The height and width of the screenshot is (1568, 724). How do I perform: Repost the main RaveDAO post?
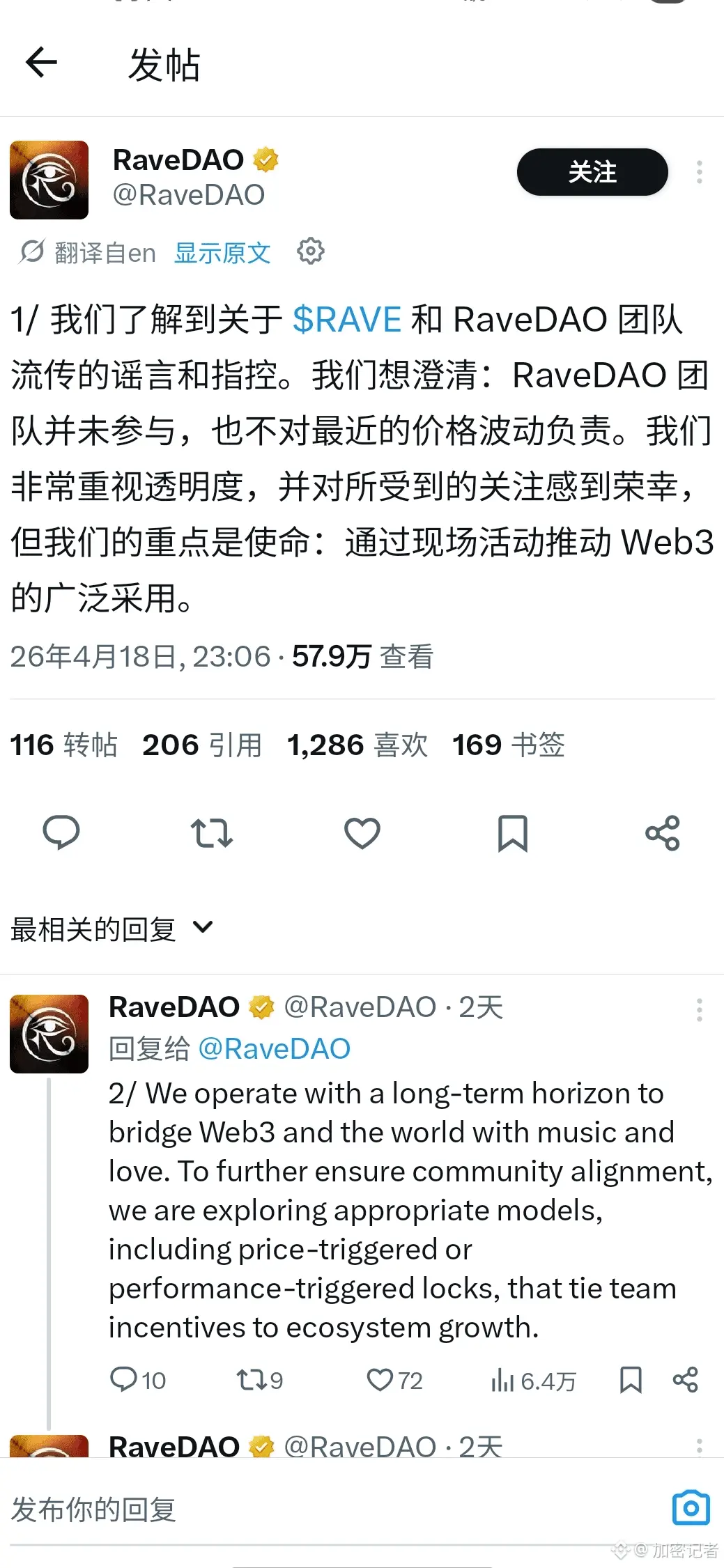click(x=212, y=833)
